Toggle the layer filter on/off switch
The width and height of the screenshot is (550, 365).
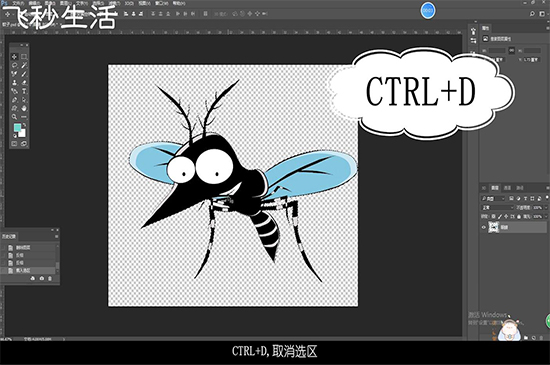pyautogui.click(x=547, y=198)
